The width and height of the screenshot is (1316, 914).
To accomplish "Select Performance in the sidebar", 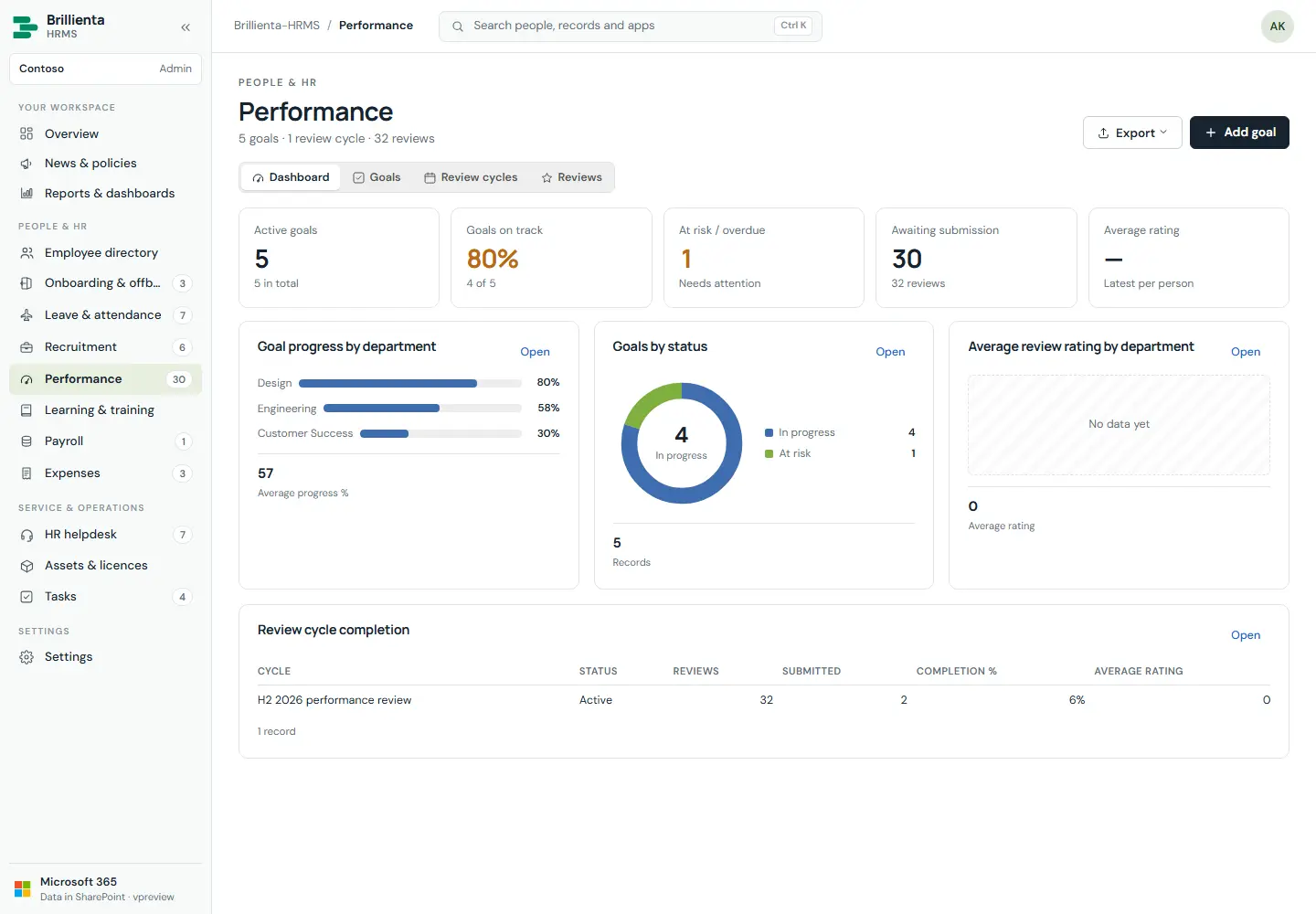I will pos(105,378).
